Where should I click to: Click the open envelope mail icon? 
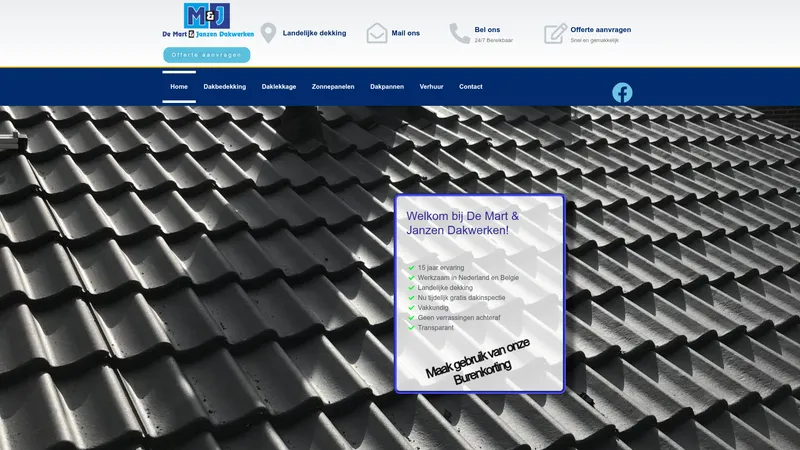pyautogui.click(x=377, y=33)
